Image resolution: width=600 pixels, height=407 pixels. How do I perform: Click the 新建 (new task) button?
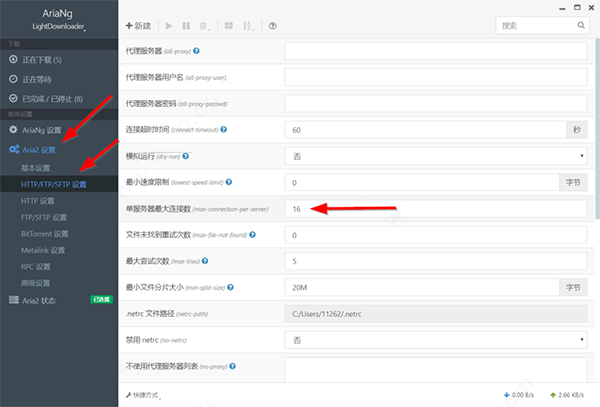pyautogui.click(x=138, y=26)
